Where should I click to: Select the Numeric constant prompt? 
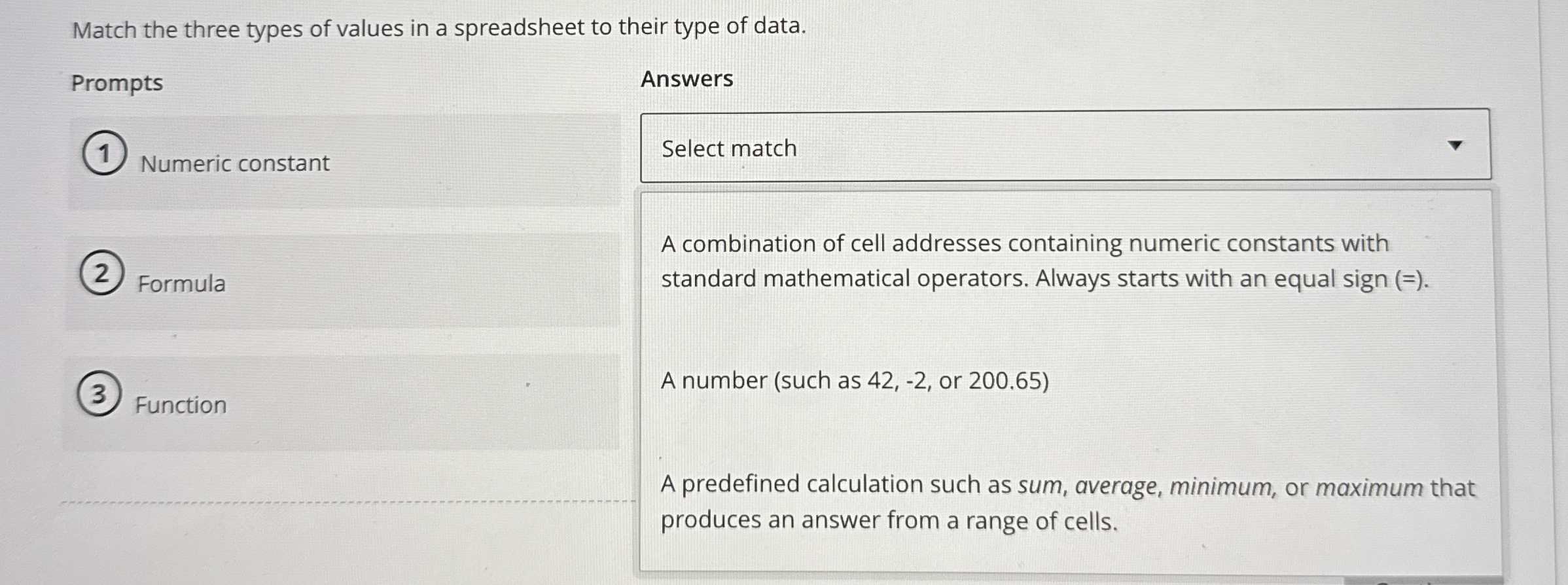234,163
